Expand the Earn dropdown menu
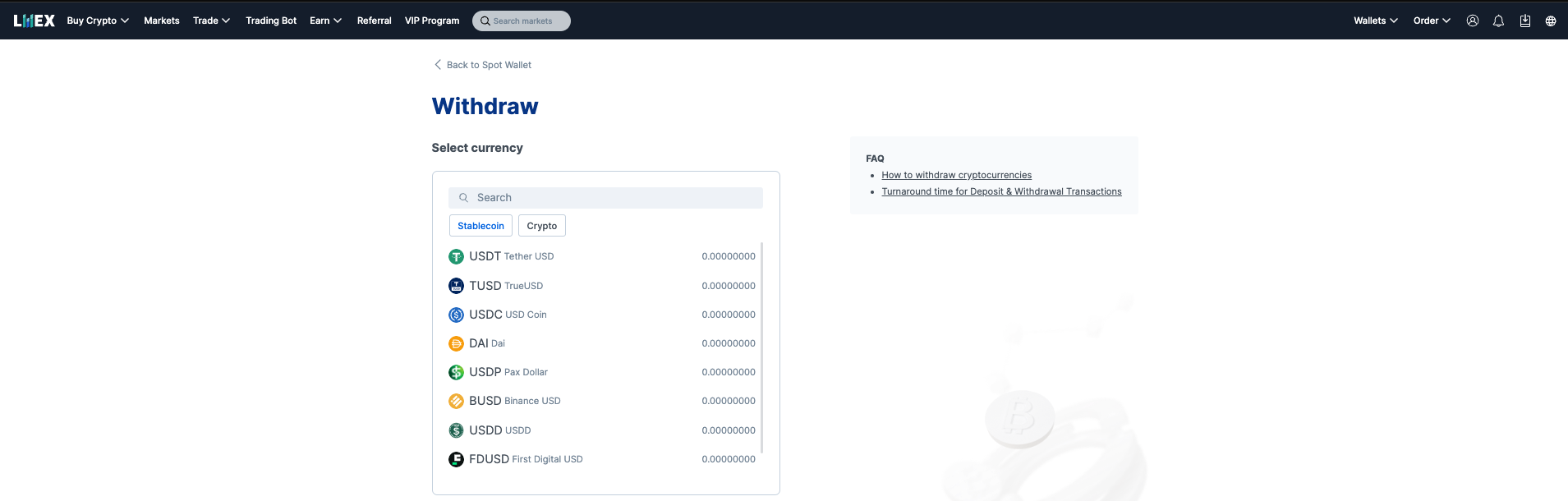 pos(325,21)
